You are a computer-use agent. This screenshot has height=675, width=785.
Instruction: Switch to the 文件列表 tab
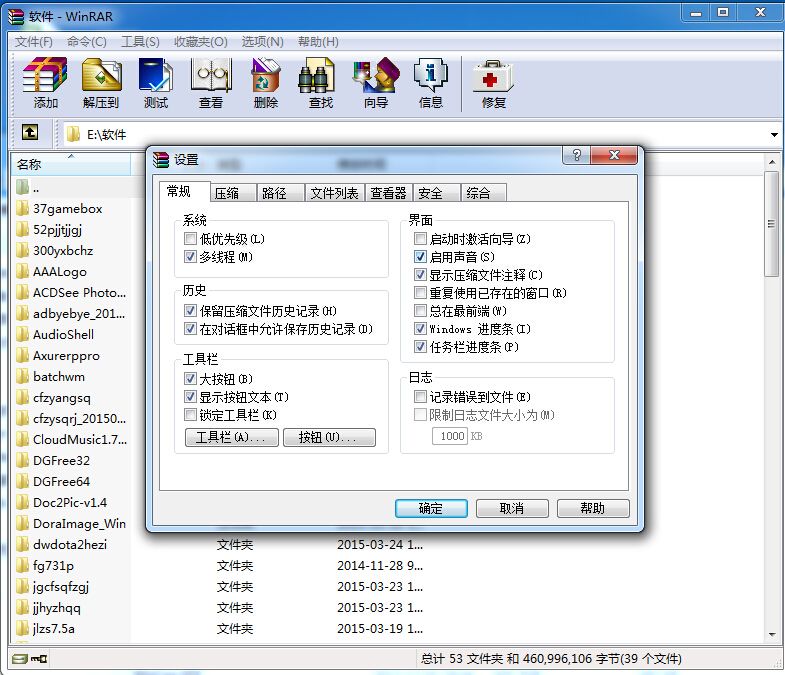point(334,193)
